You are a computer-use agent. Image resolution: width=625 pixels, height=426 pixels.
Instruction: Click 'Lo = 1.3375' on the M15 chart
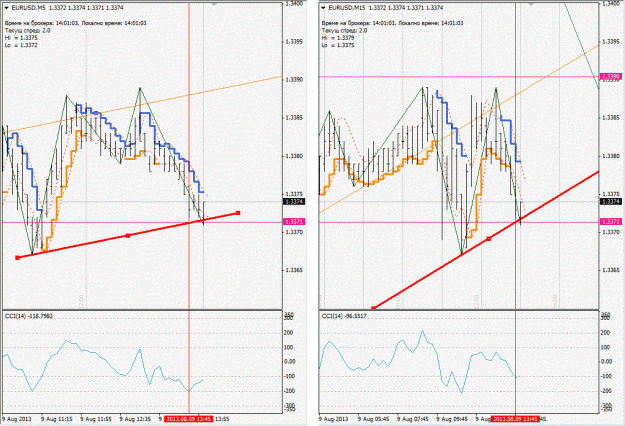pos(338,45)
